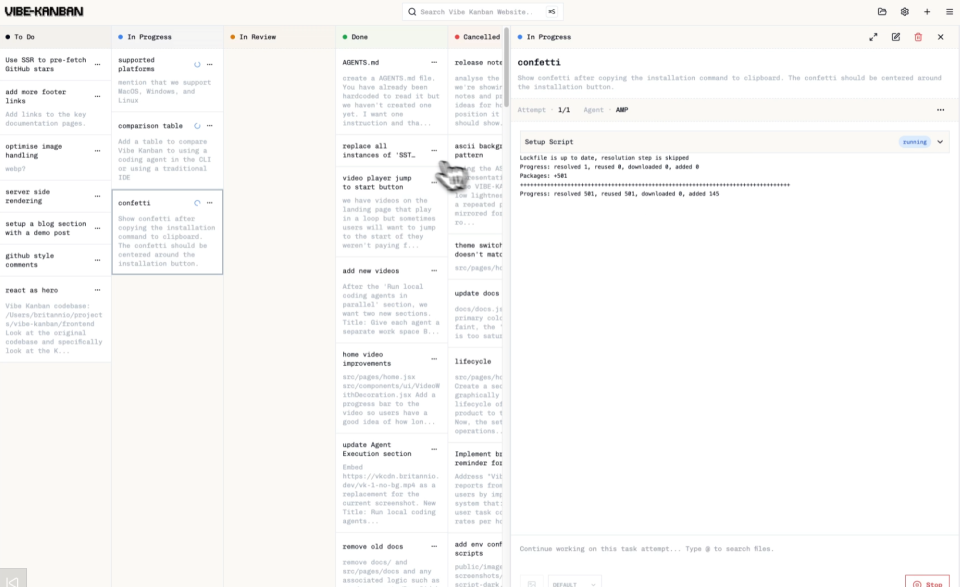Image resolution: width=960 pixels, height=587 pixels.
Task: Expand the task panel to fullscreen
Action: click(x=873, y=37)
